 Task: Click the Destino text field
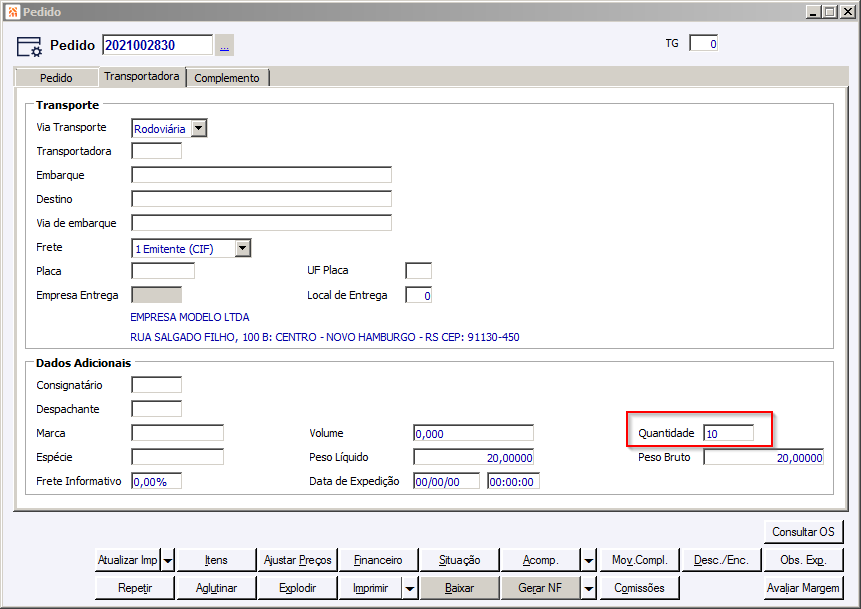click(261, 199)
